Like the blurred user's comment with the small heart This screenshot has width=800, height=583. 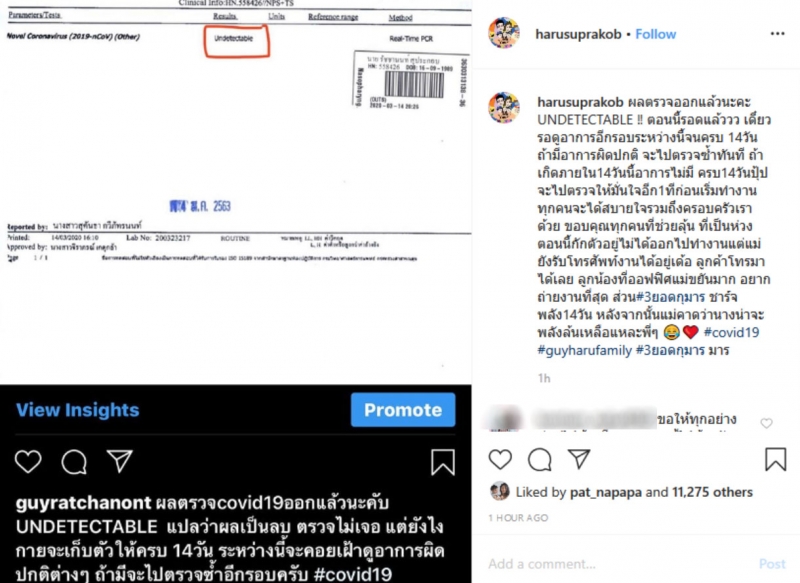click(766, 423)
